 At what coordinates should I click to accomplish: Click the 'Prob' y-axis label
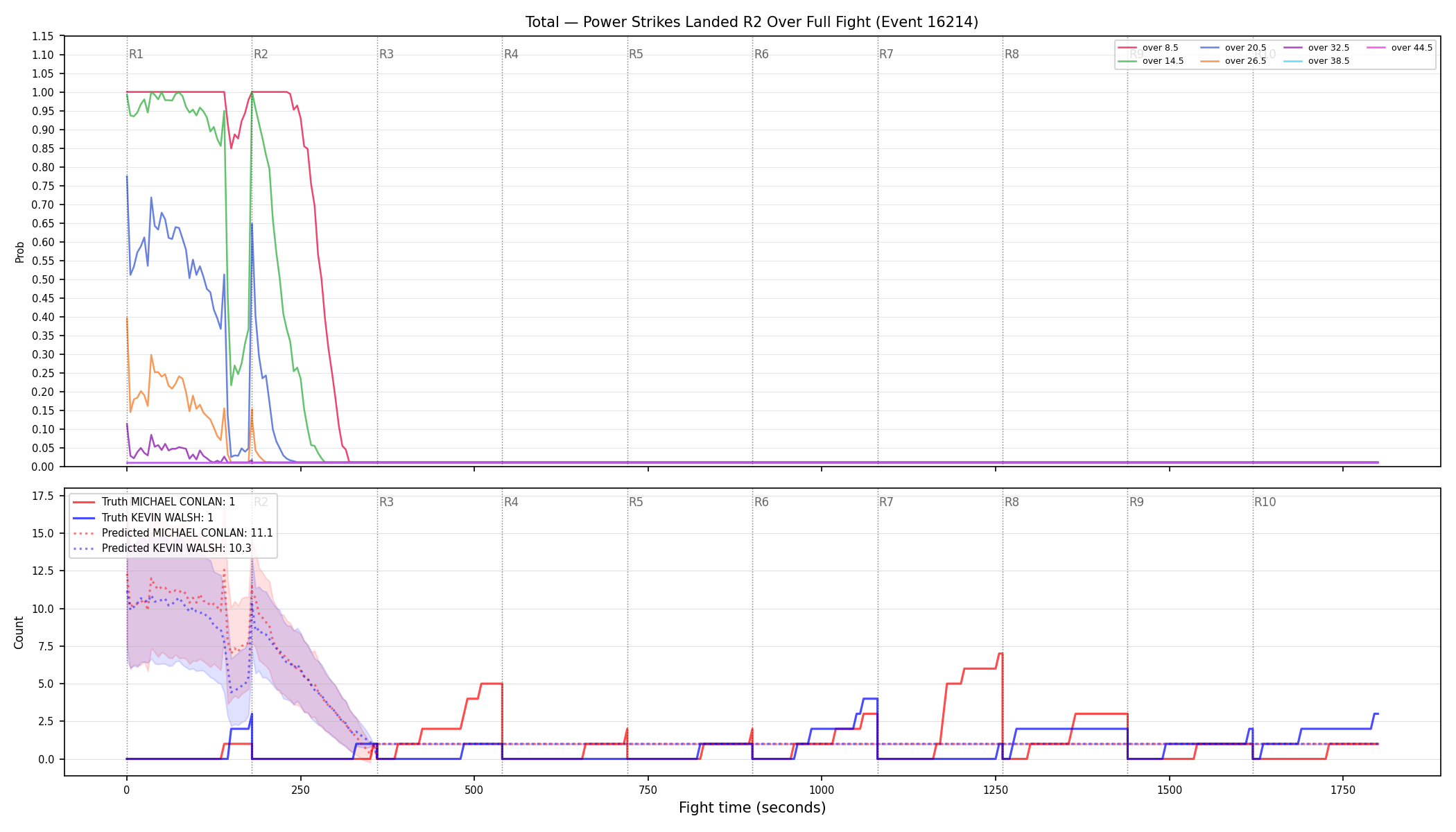coord(19,252)
